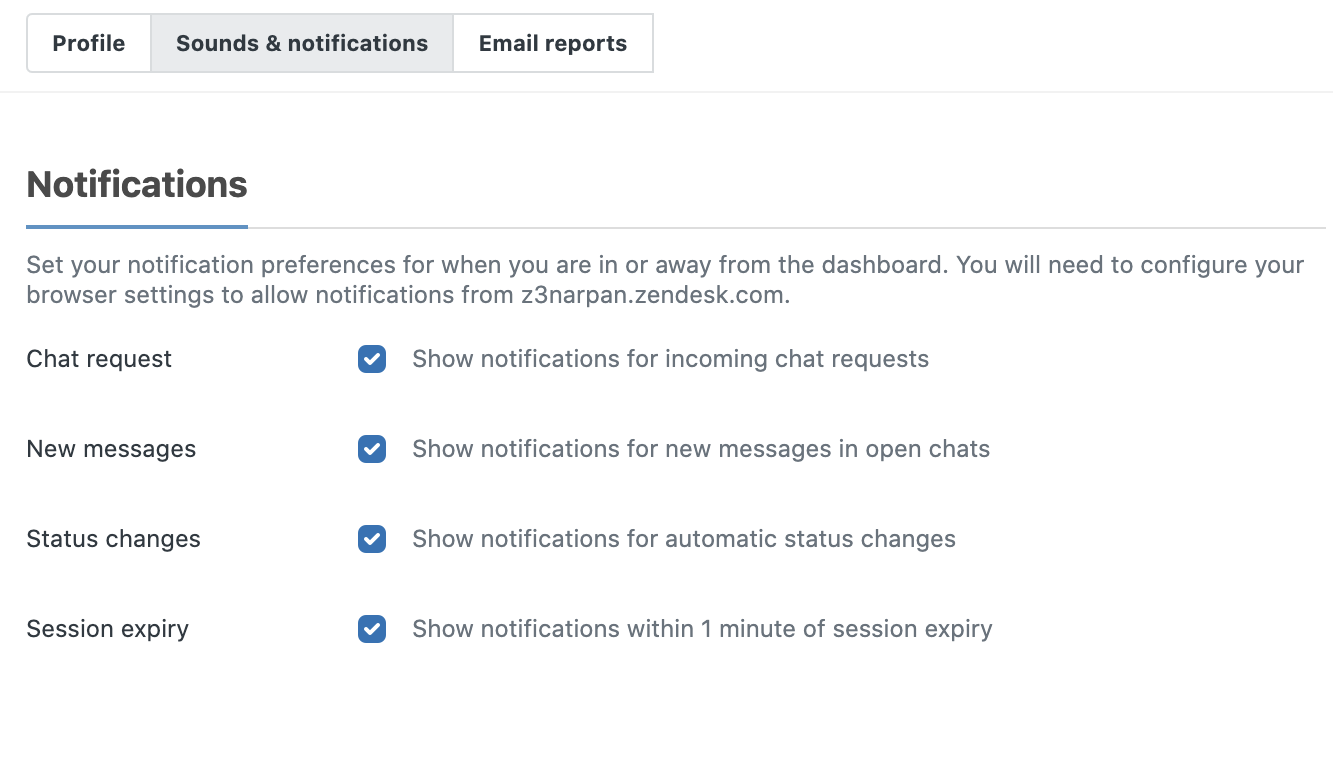The width and height of the screenshot is (1333, 759).
Task: Disable the New messages notifications checkbox
Action: (x=372, y=449)
